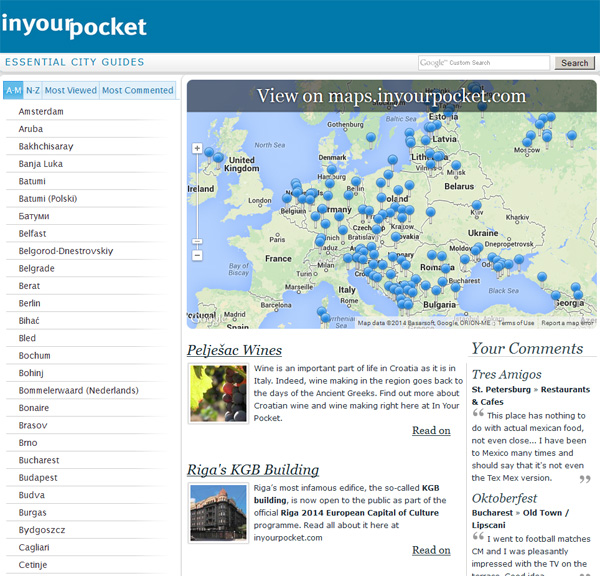Select Amsterdam in the city list
This screenshot has width=600, height=576.
pyautogui.click(x=41, y=111)
